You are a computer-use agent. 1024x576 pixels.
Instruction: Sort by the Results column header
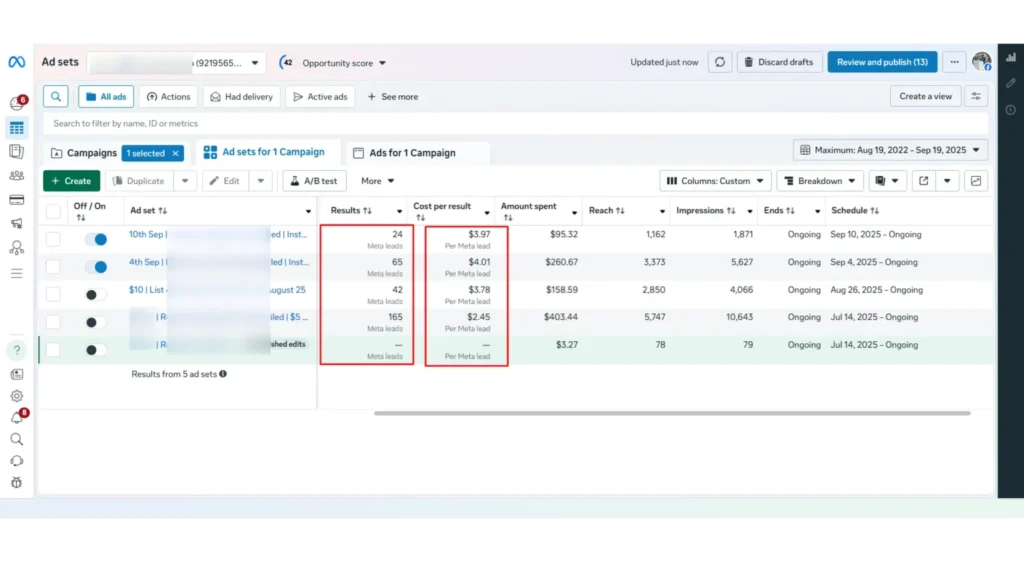351,210
